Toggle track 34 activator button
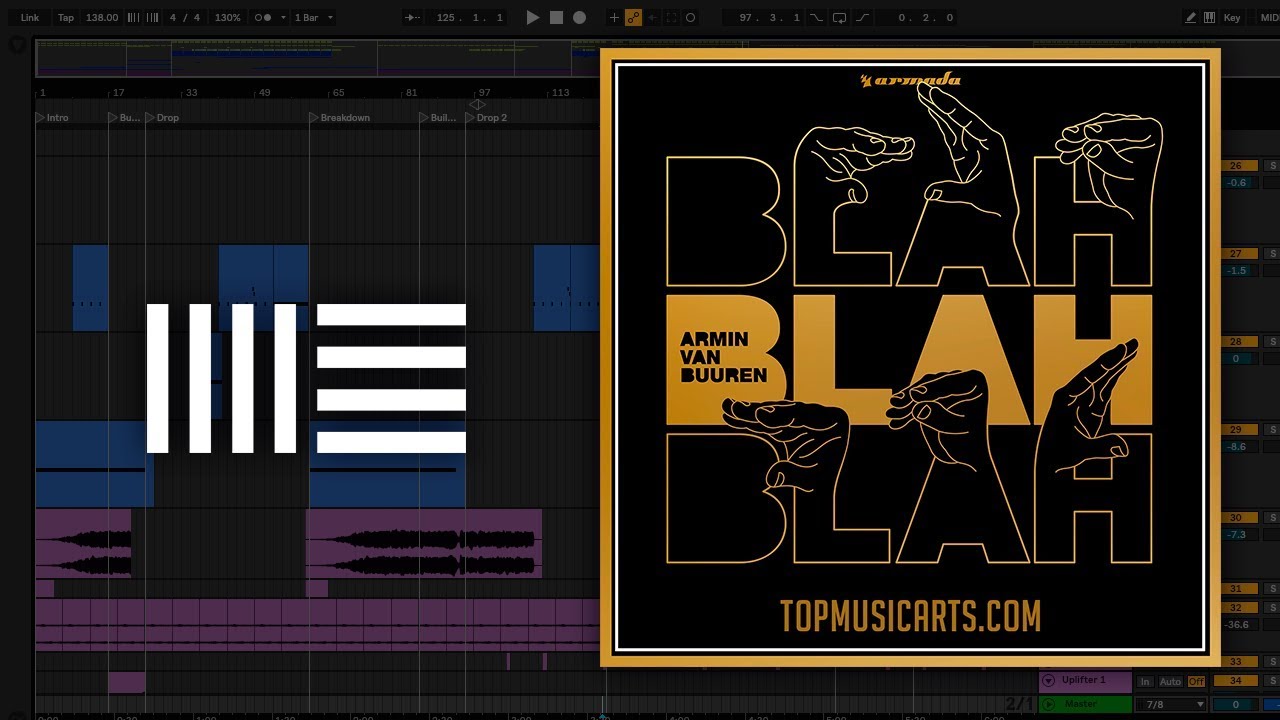 point(1236,681)
